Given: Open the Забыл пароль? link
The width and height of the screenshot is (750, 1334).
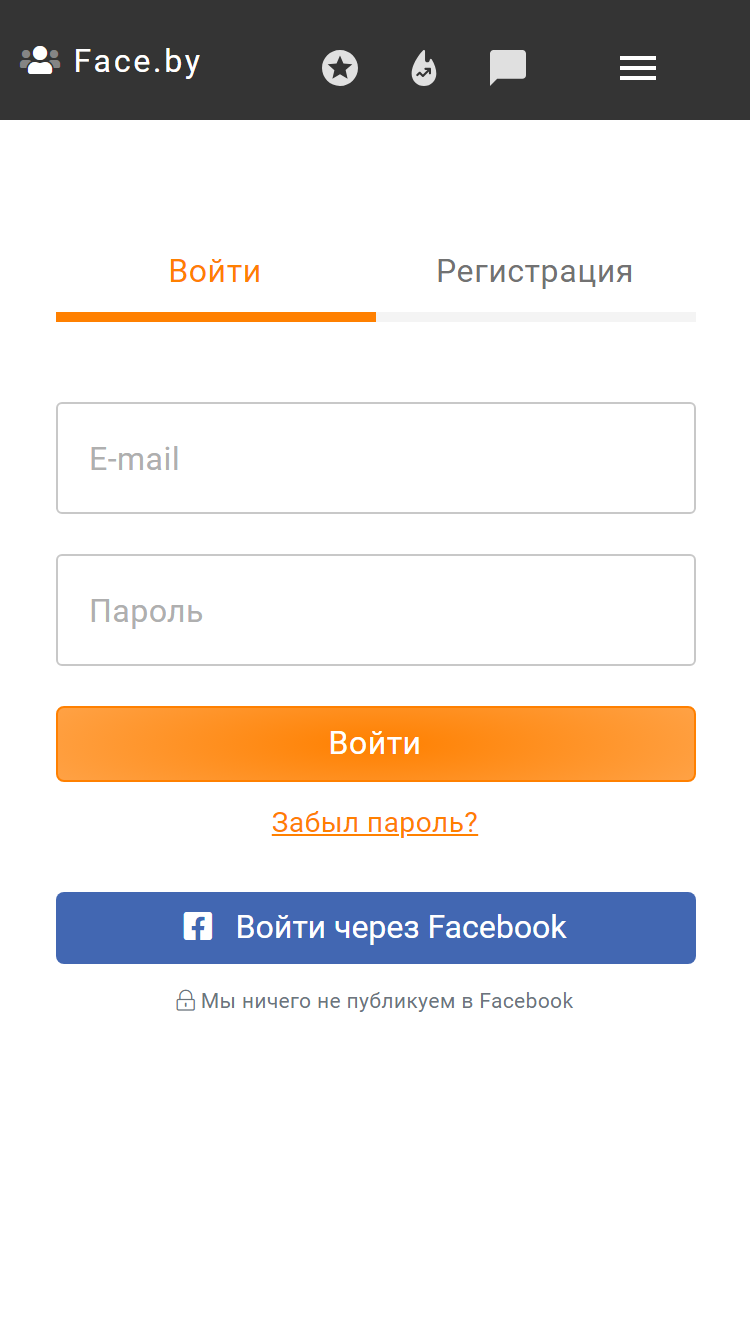Looking at the screenshot, I should 375,822.
